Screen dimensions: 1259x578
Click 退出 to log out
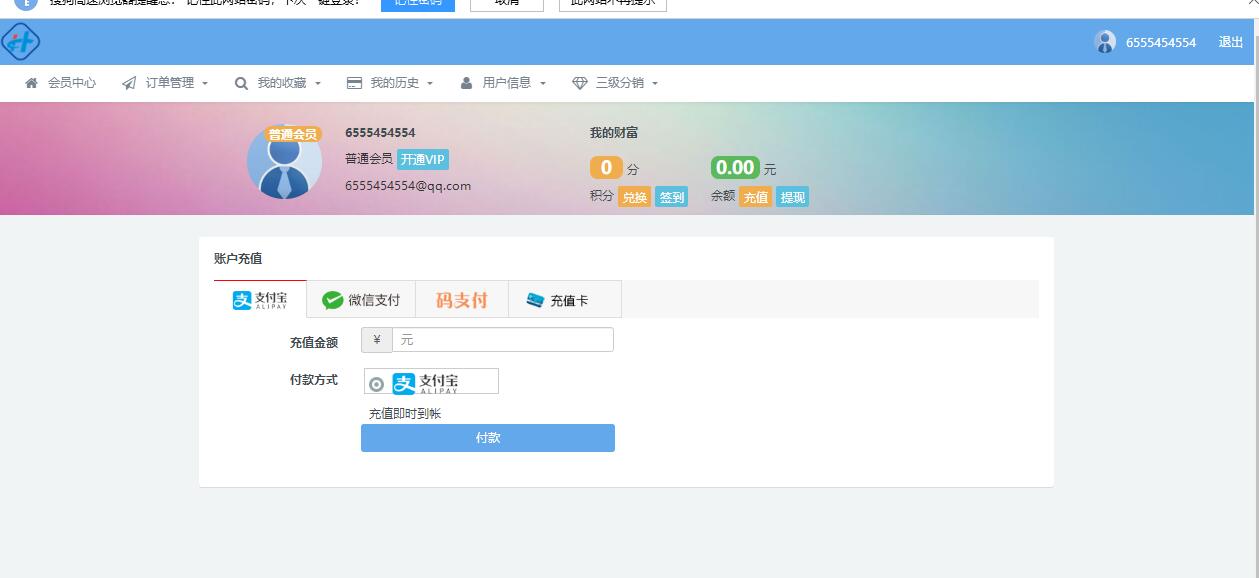point(1231,42)
